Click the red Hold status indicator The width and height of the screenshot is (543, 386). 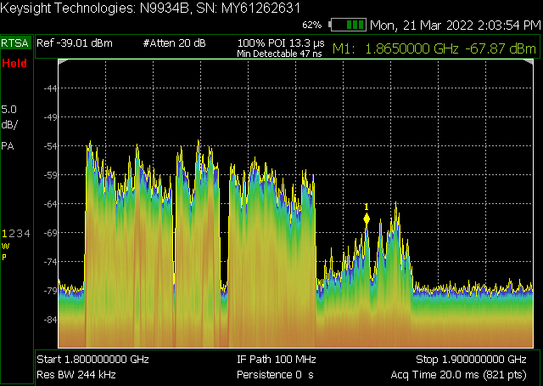click(14, 63)
